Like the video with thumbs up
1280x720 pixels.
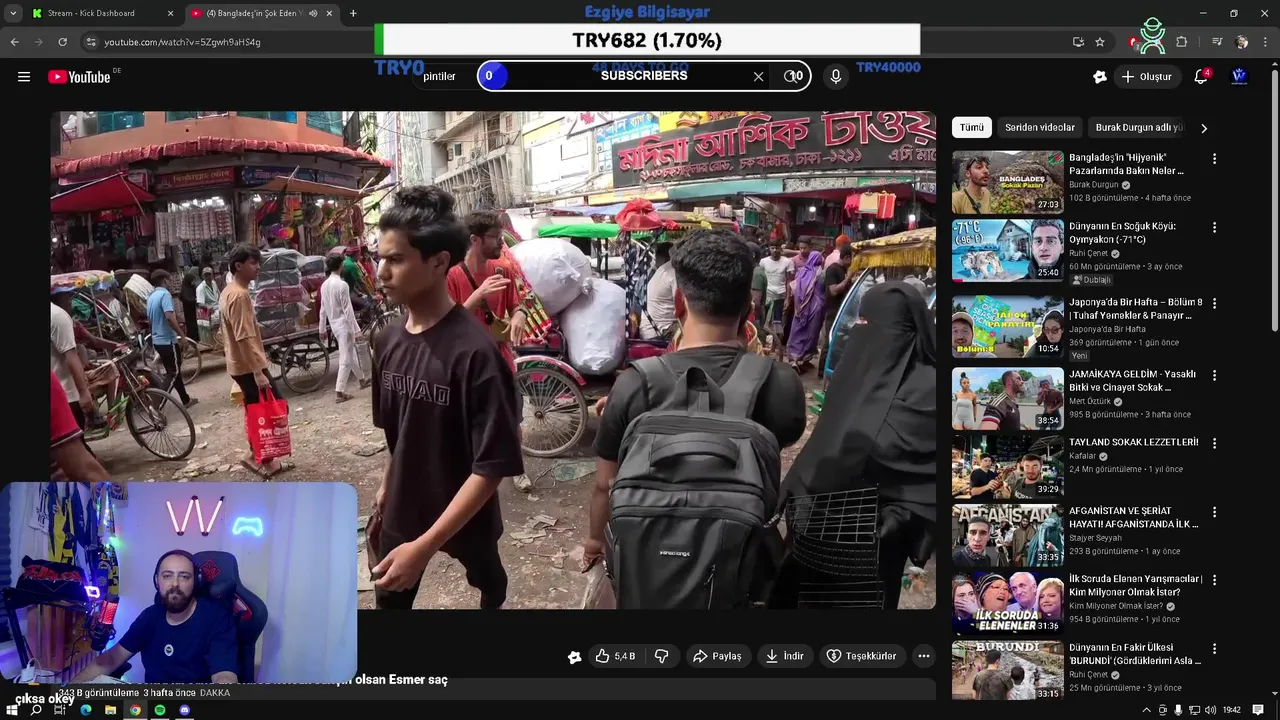tap(615, 656)
